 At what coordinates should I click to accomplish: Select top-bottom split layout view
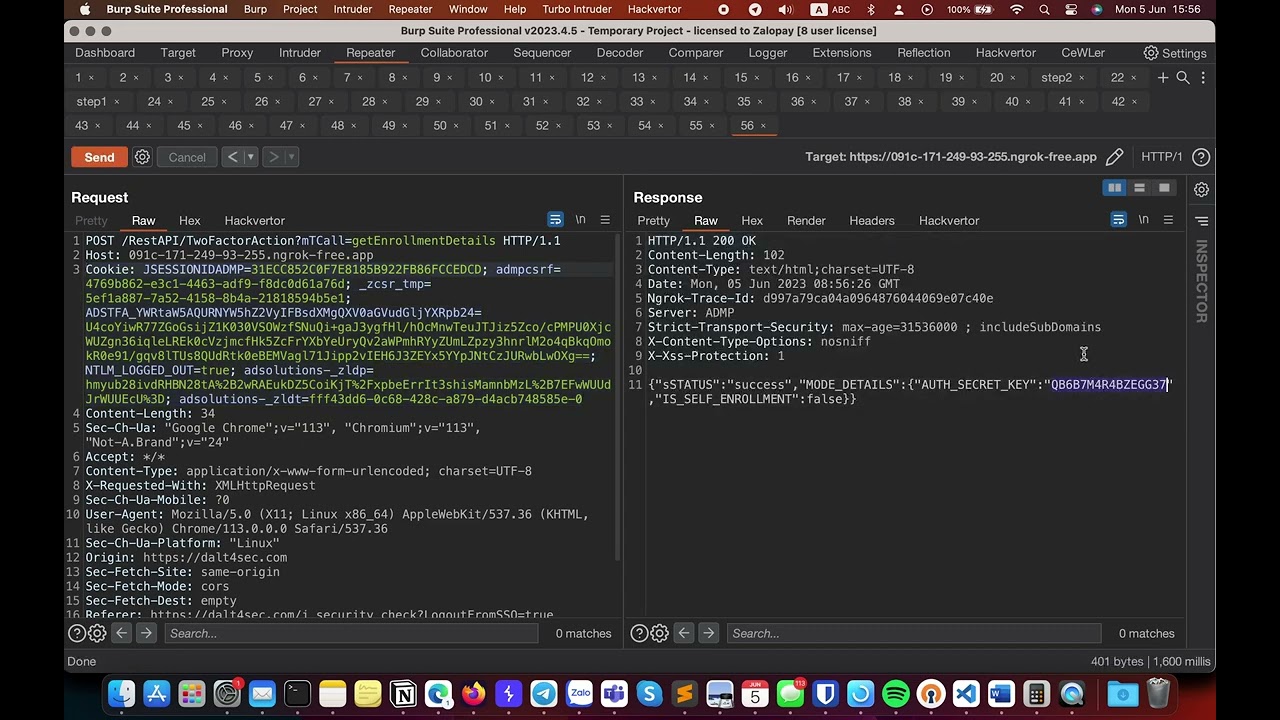[x=1139, y=188]
